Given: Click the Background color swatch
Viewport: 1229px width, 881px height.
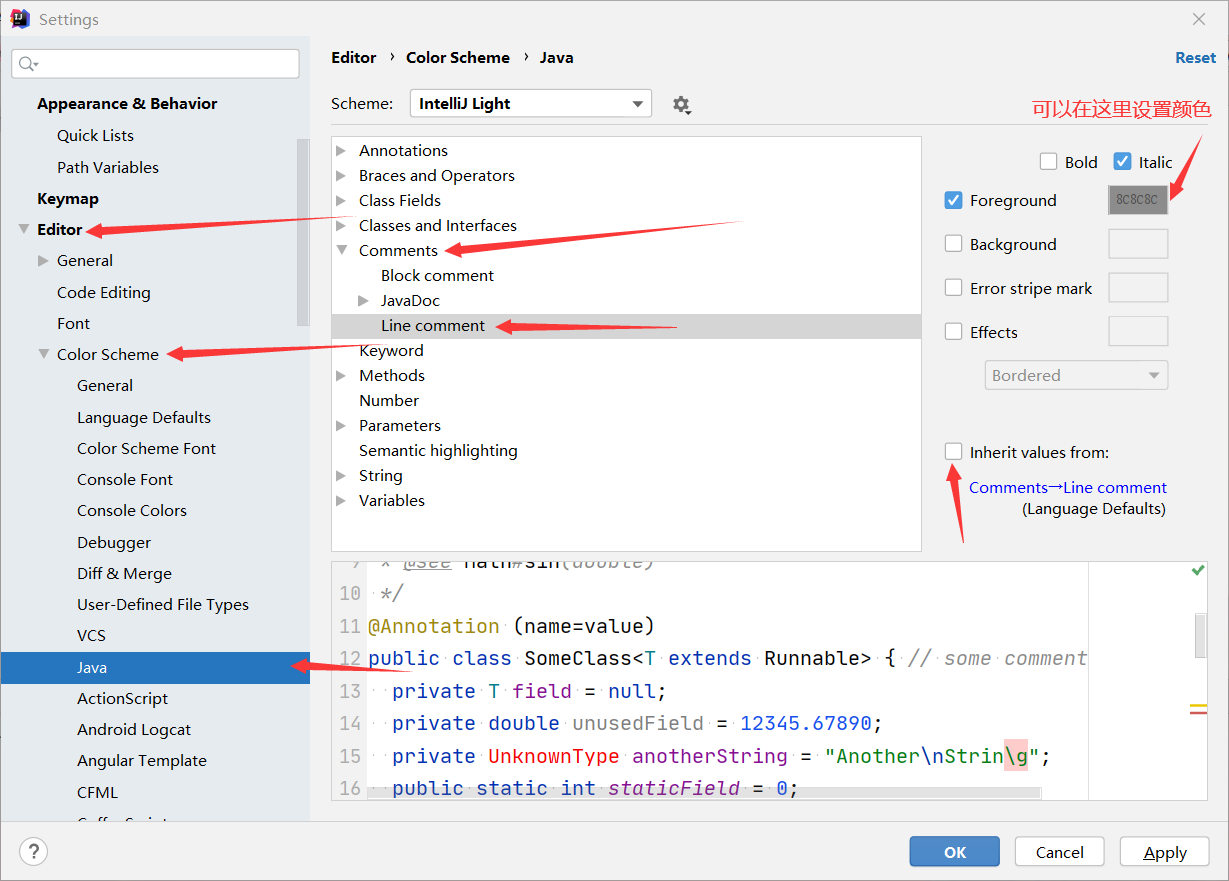Looking at the screenshot, I should tap(1138, 244).
